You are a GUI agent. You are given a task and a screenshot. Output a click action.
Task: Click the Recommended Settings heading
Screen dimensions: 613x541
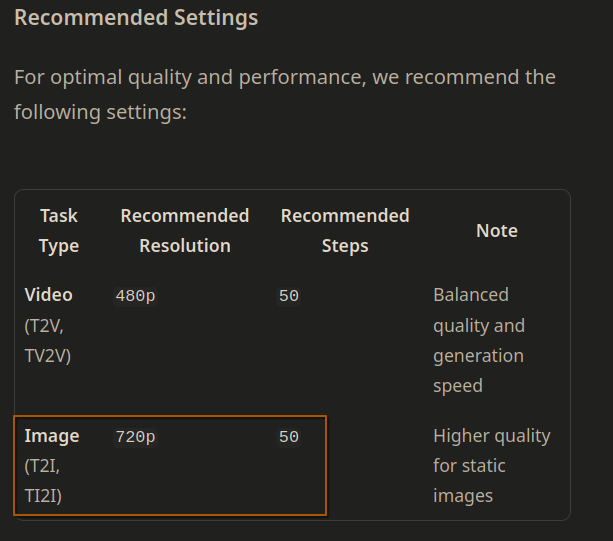(x=136, y=18)
